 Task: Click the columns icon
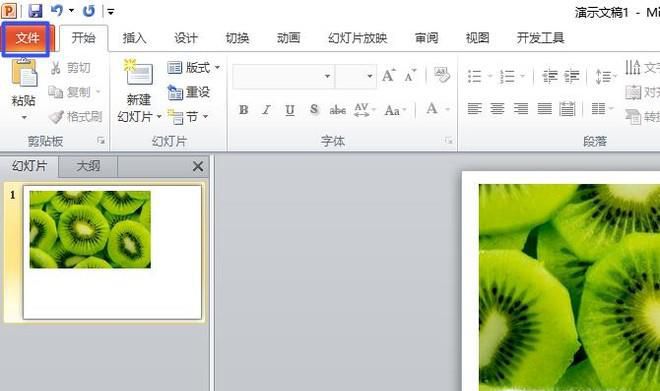tap(599, 109)
